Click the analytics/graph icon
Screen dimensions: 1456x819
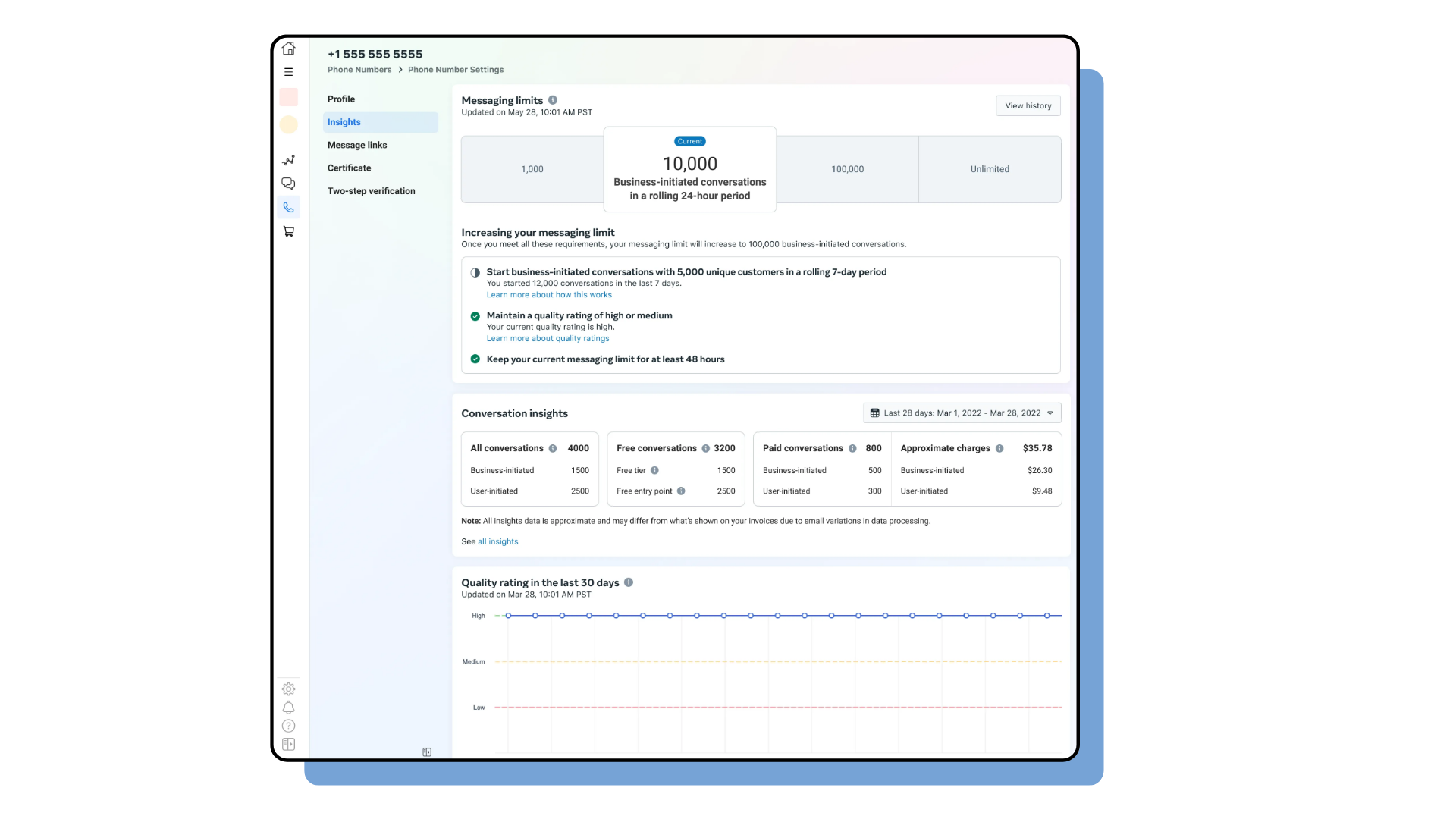(x=289, y=160)
